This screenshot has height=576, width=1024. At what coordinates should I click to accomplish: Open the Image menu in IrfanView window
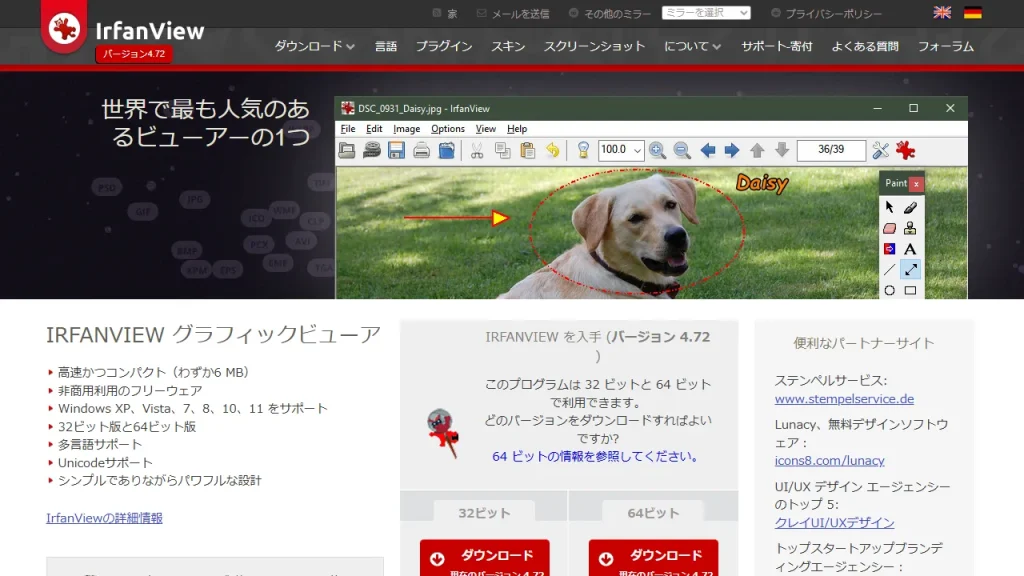point(406,129)
